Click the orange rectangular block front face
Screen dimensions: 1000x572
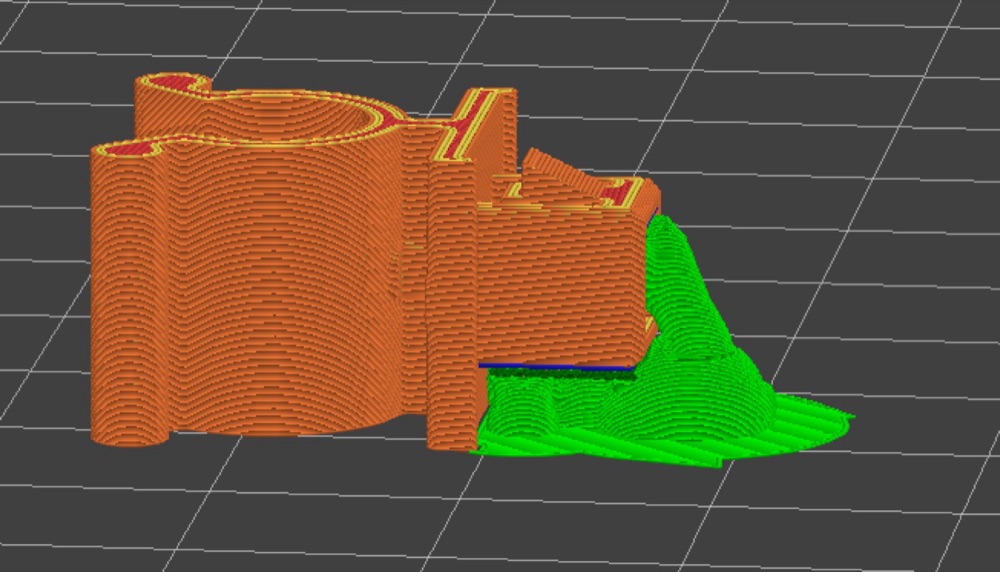[561, 287]
